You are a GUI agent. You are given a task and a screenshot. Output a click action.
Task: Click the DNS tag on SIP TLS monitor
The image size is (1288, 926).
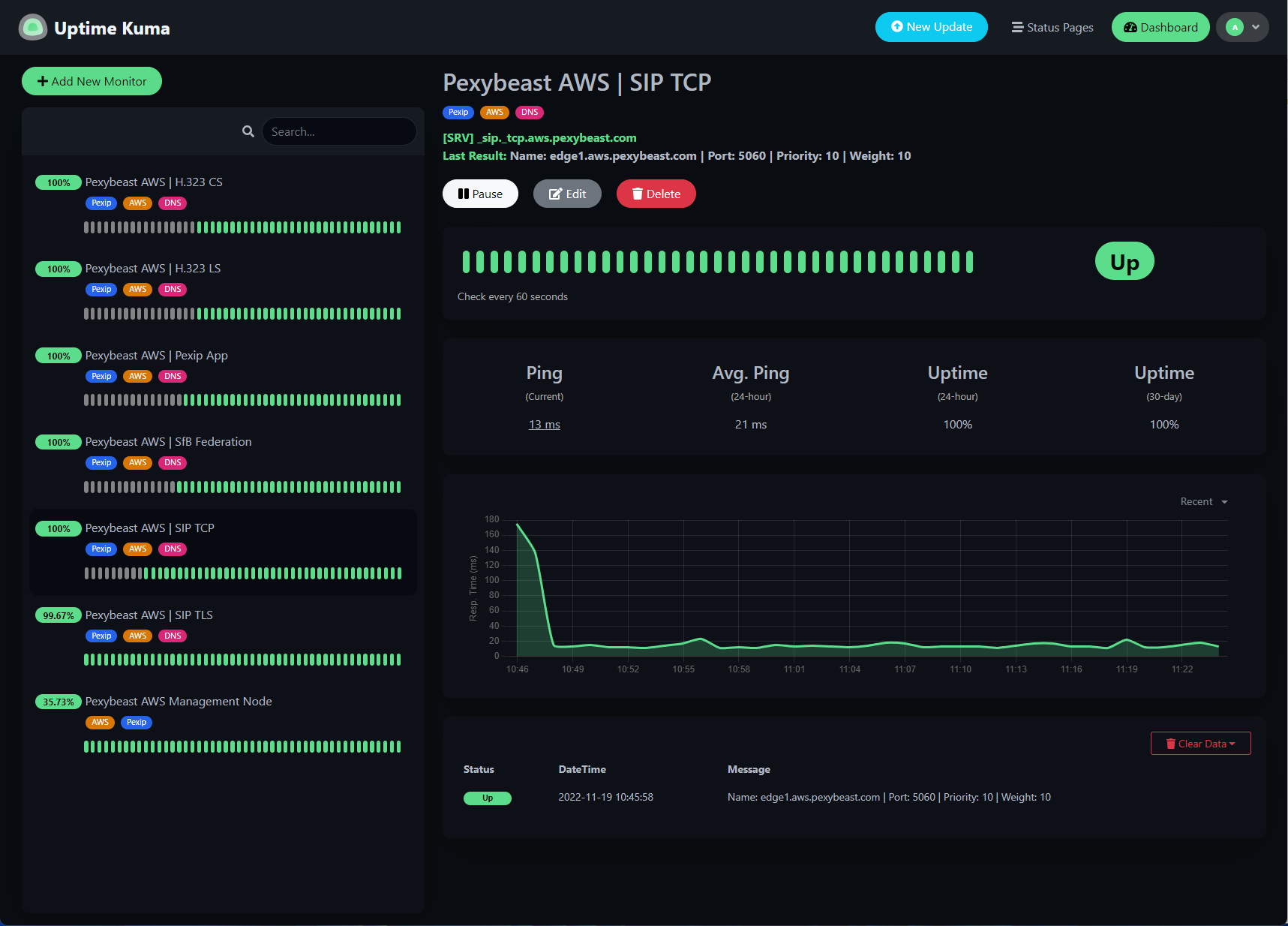pos(173,636)
